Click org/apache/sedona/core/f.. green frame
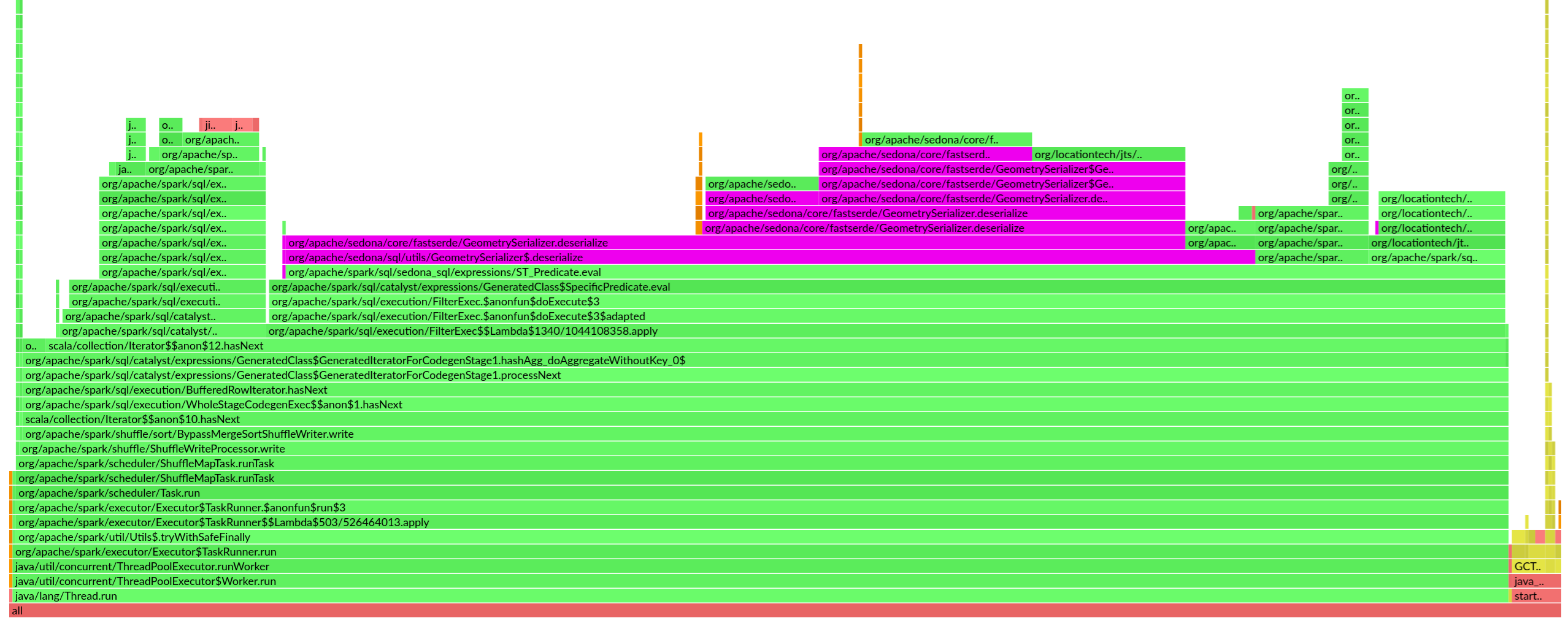 coord(947,139)
